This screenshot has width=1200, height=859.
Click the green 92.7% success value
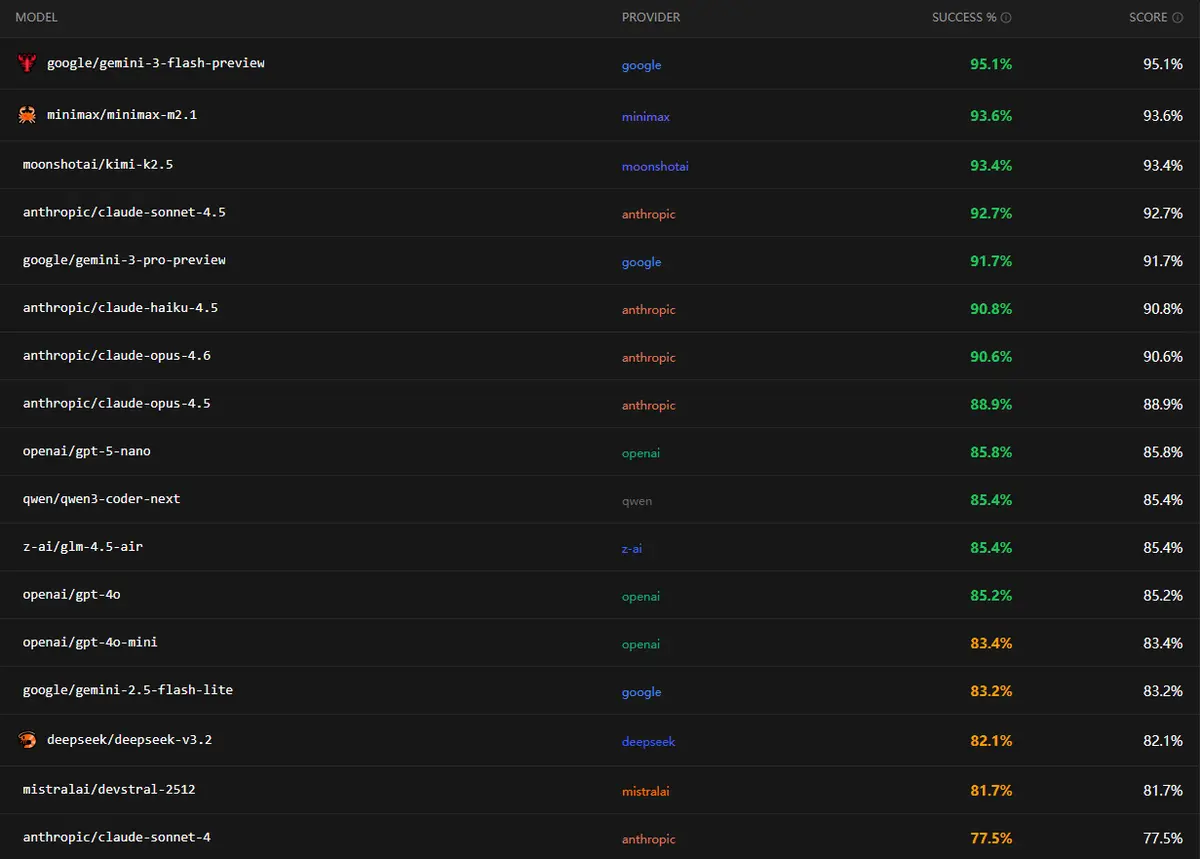[991, 213]
